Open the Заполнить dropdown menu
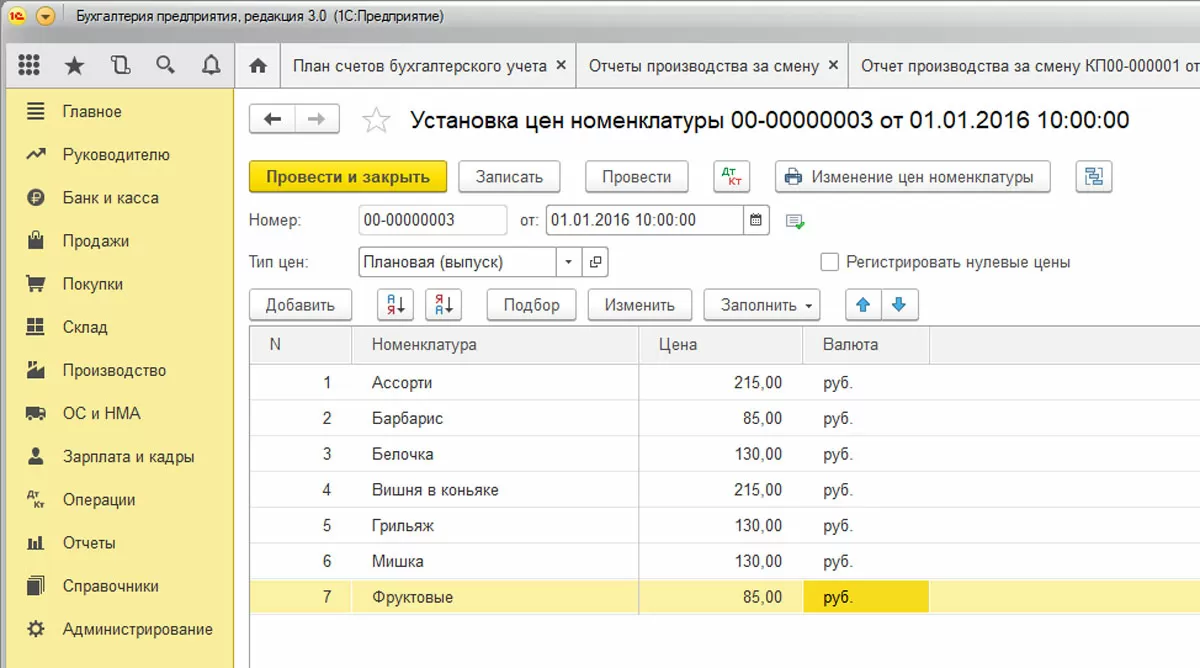The height and width of the screenshot is (668, 1200). point(761,305)
